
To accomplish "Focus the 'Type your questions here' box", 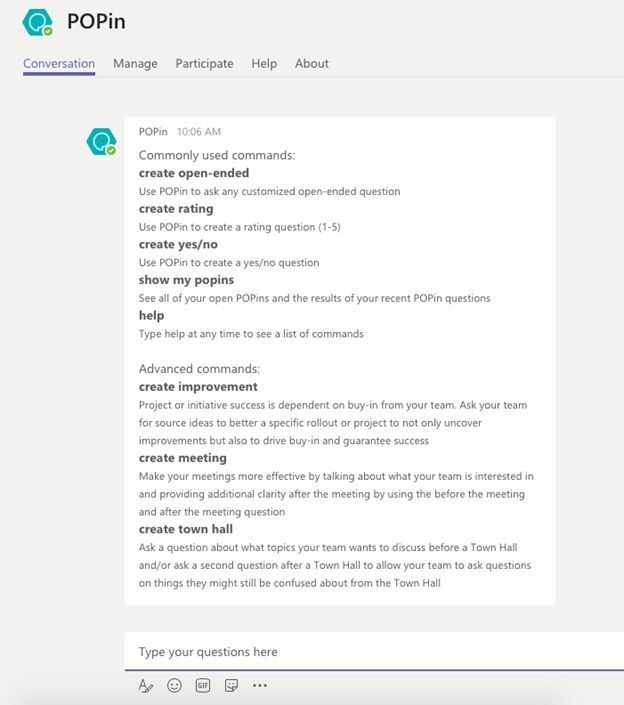I will tap(370, 652).
